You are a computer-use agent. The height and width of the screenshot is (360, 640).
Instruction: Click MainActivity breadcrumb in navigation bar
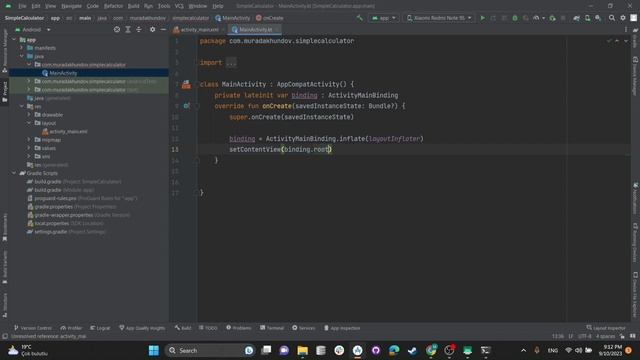pyautogui.click(x=232, y=18)
